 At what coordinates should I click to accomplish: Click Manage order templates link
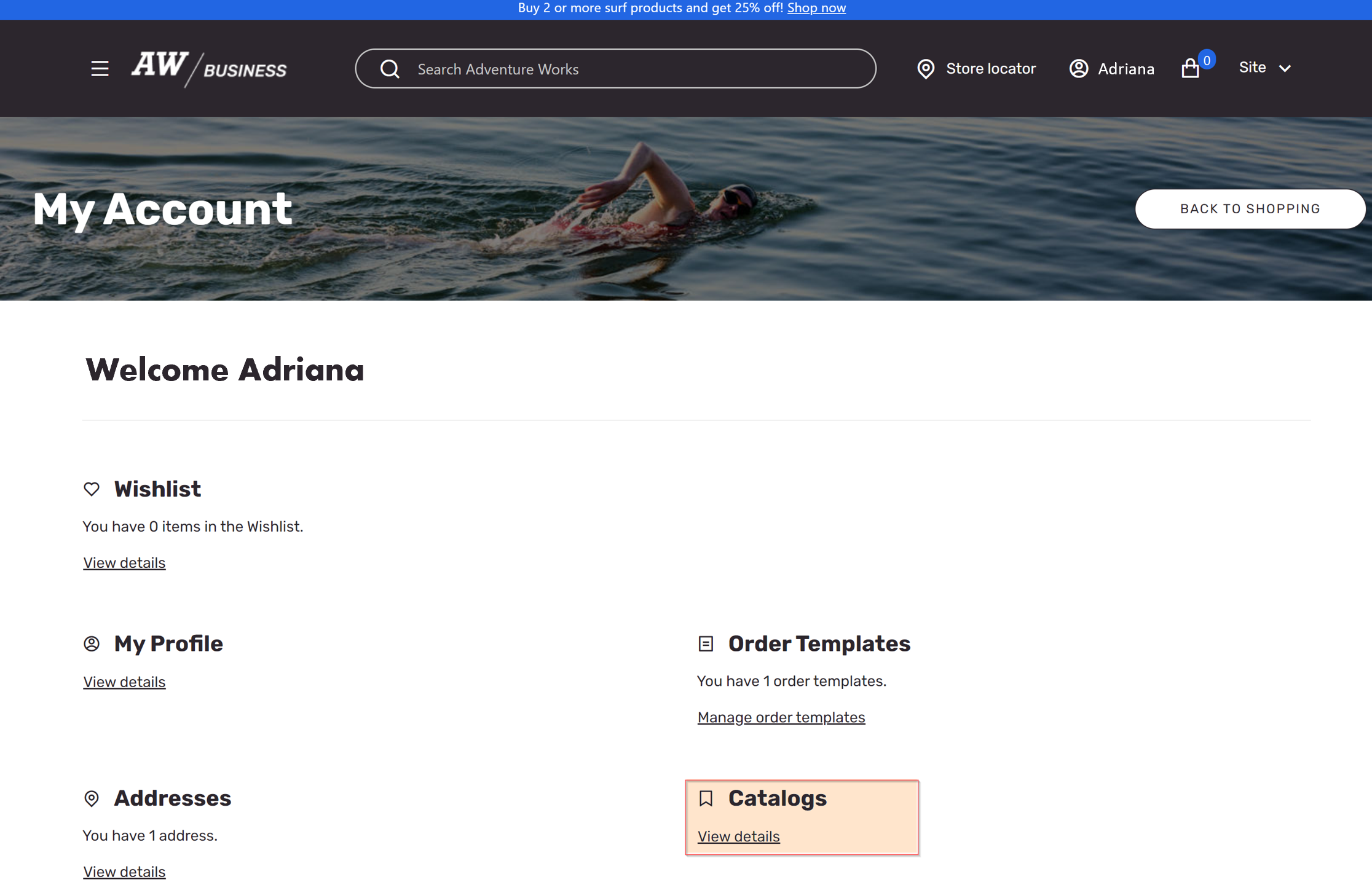point(781,717)
